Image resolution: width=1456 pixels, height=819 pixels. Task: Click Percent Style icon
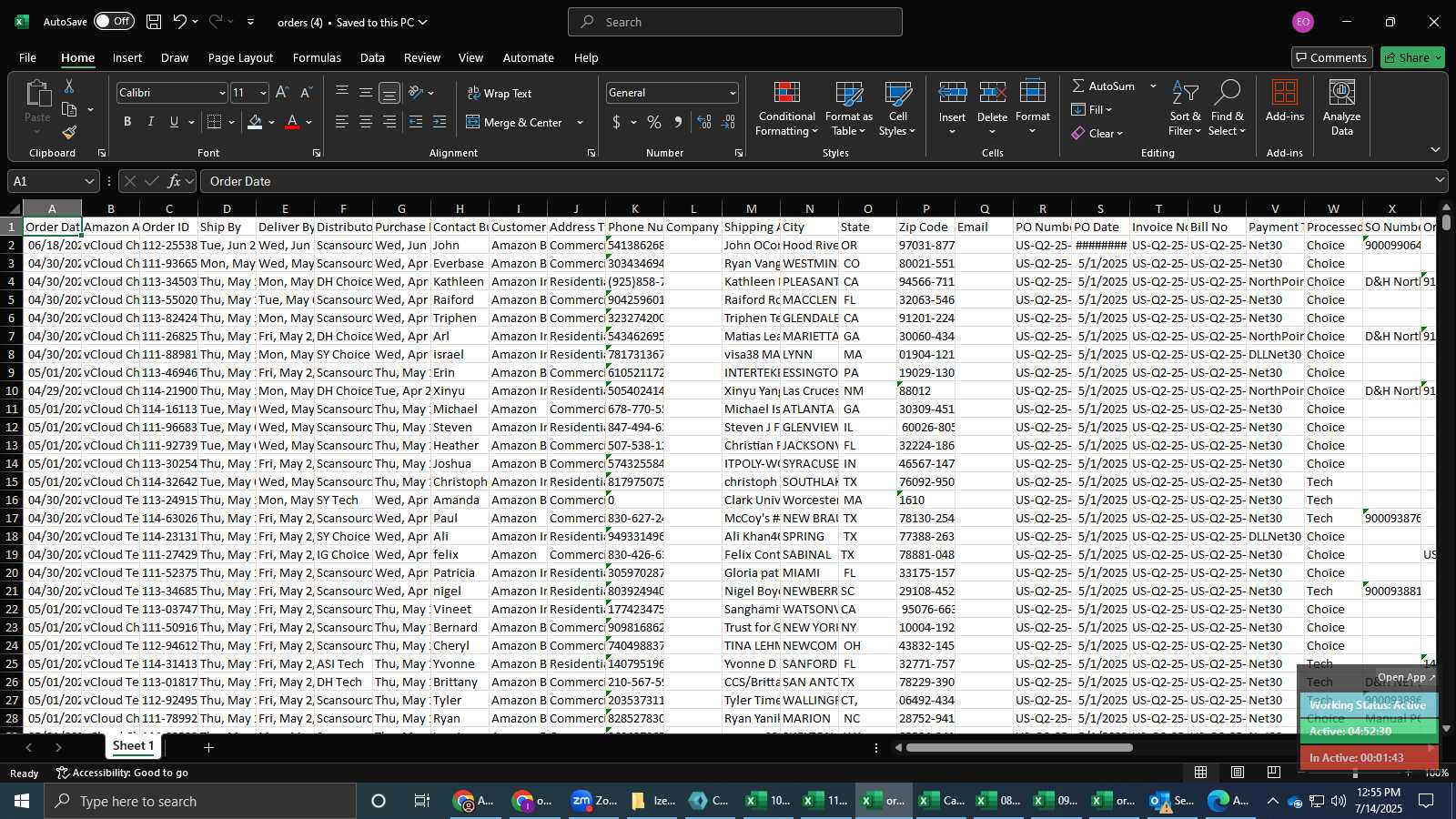pyautogui.click(x=654, y=122)
